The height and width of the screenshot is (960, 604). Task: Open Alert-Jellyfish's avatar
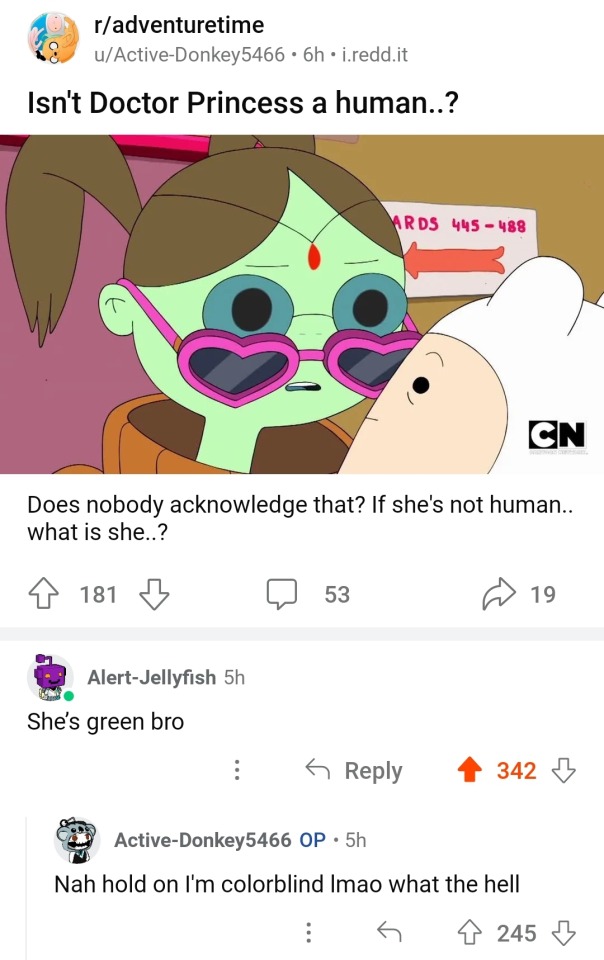click(x=50, y=677)
